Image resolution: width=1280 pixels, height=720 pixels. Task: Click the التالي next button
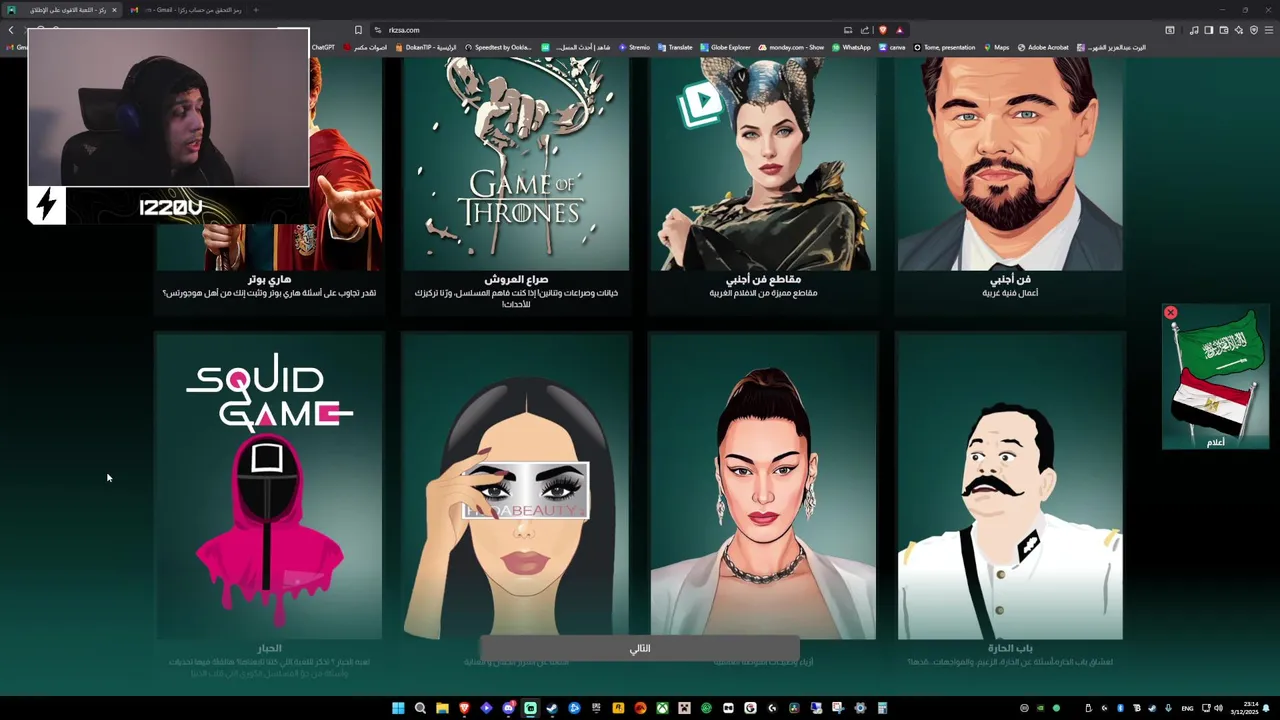tap(640, 648)
